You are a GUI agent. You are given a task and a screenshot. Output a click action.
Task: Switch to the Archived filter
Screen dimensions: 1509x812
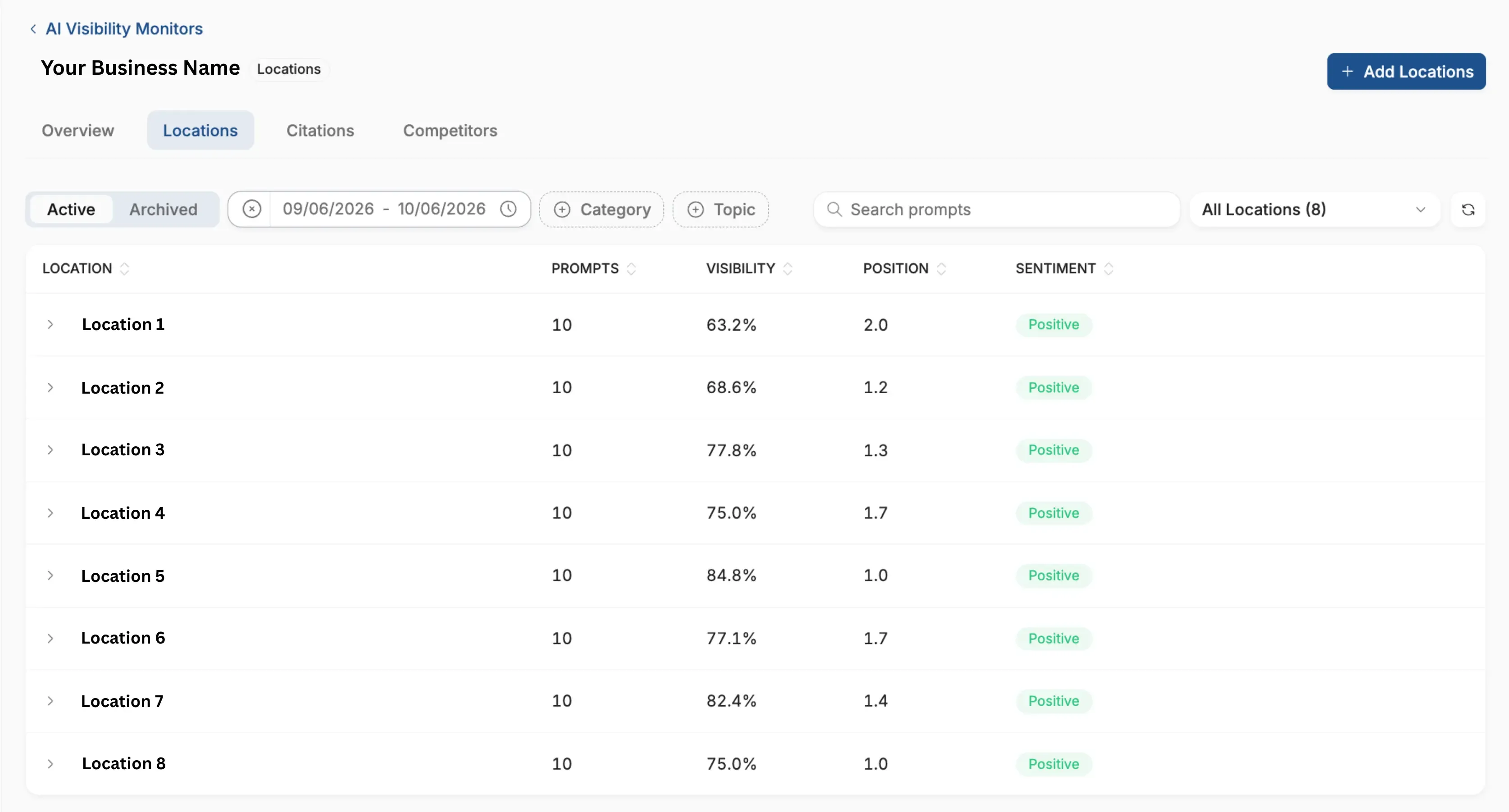click(x=164, y=210)
